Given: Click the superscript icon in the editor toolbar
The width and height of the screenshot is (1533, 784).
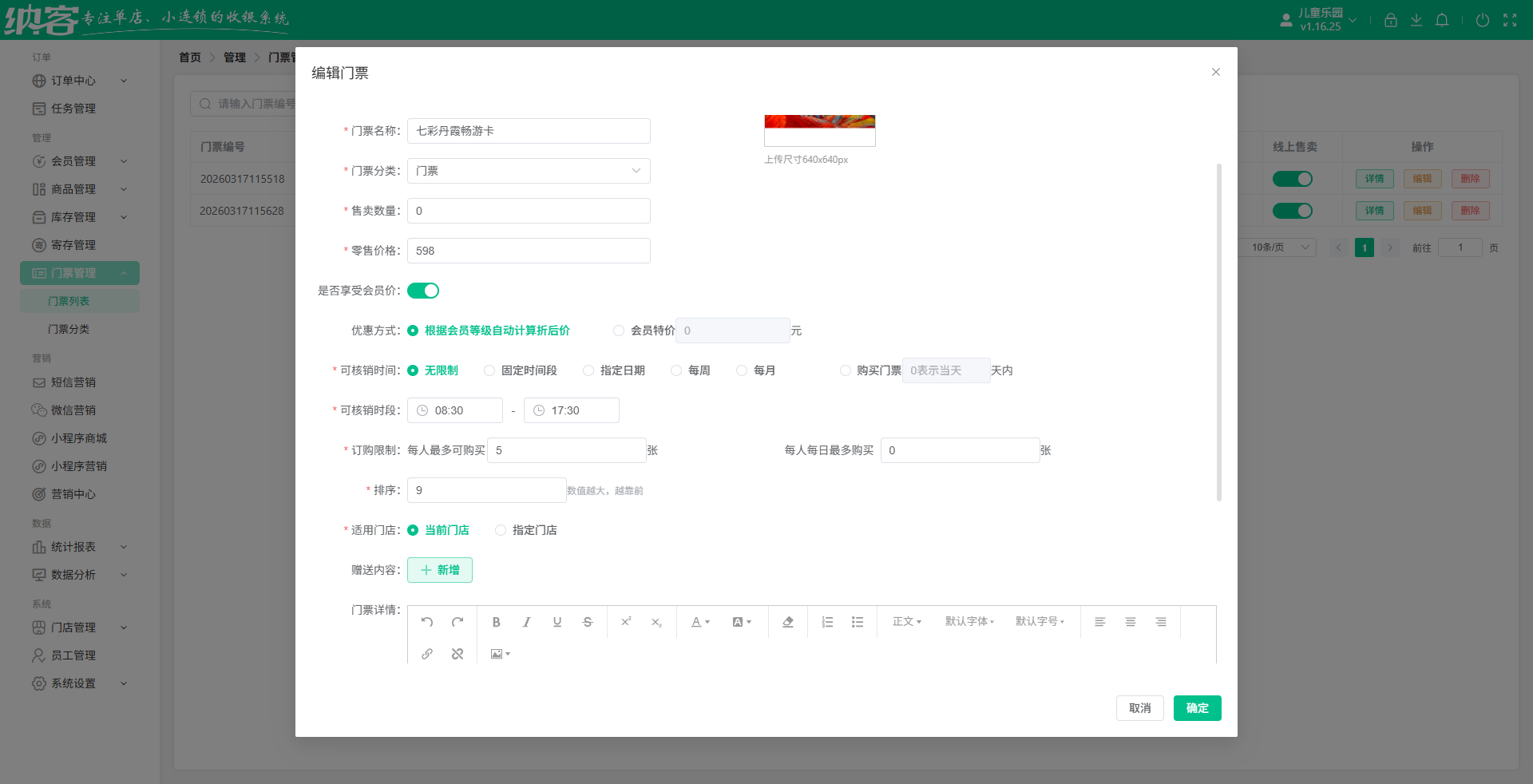Looking at the screenshot, I should tap(627, 622).
